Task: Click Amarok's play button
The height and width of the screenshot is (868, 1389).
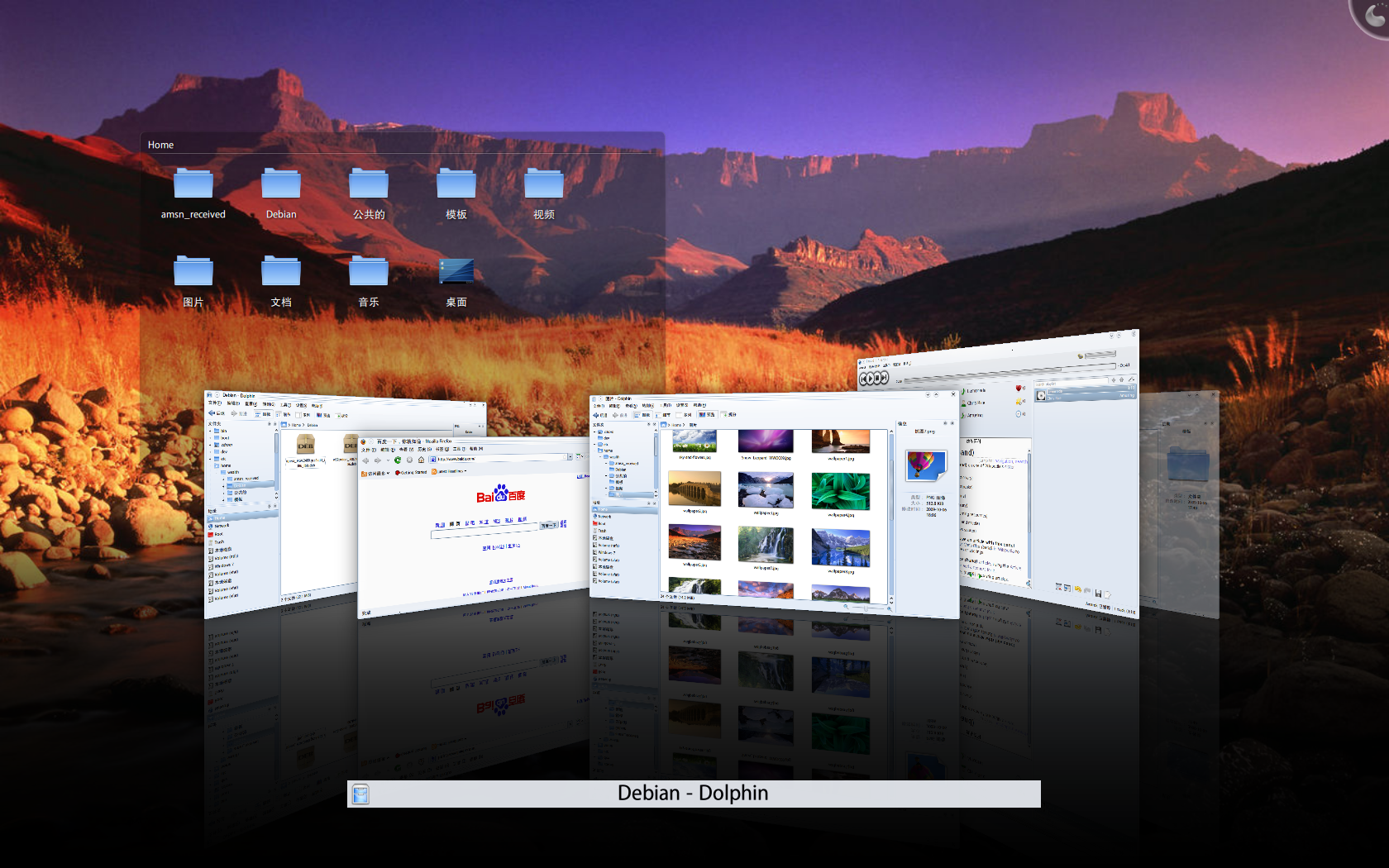Action: pos(870,379)
